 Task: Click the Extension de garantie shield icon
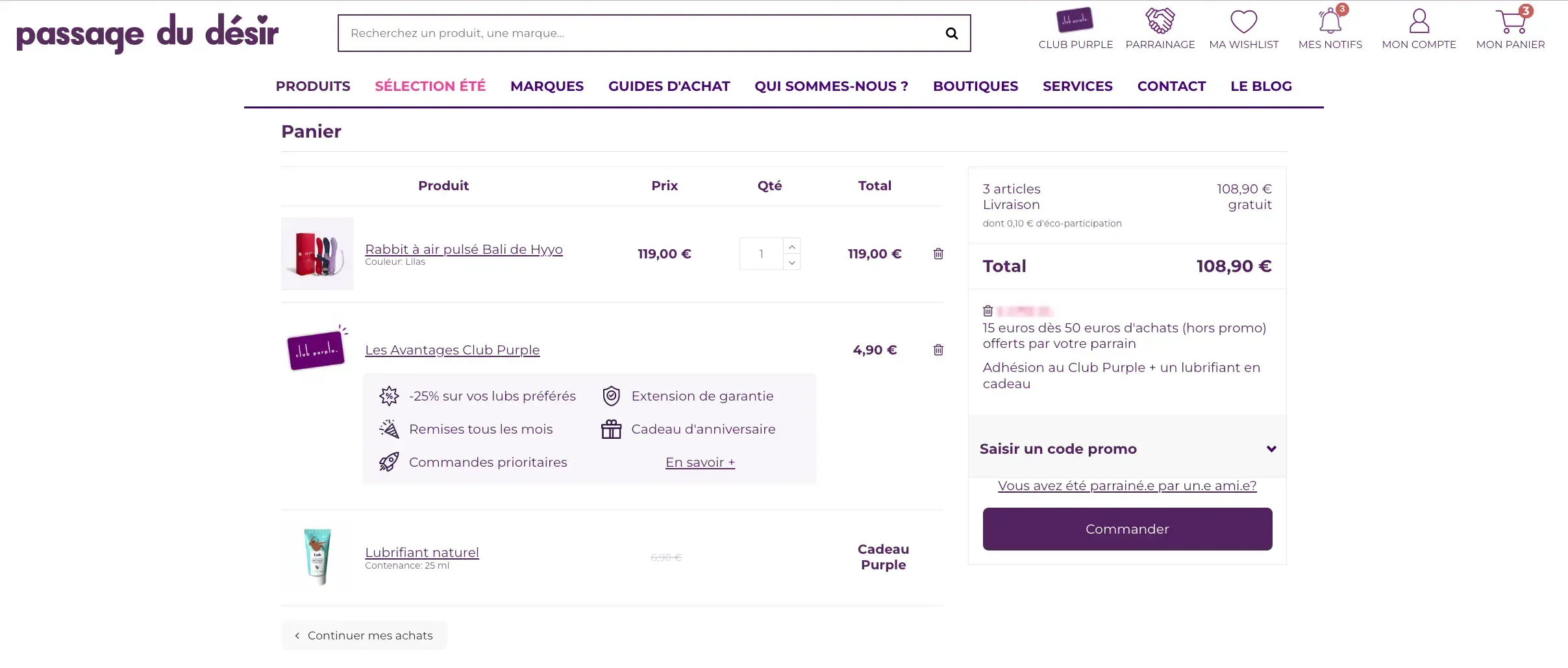click(x=611, y=396)
